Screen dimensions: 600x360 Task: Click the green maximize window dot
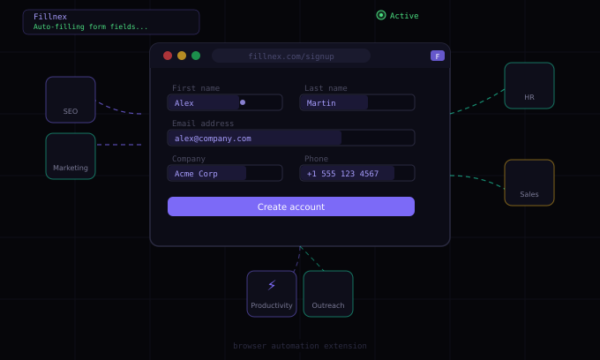click(x=196, y=56)
